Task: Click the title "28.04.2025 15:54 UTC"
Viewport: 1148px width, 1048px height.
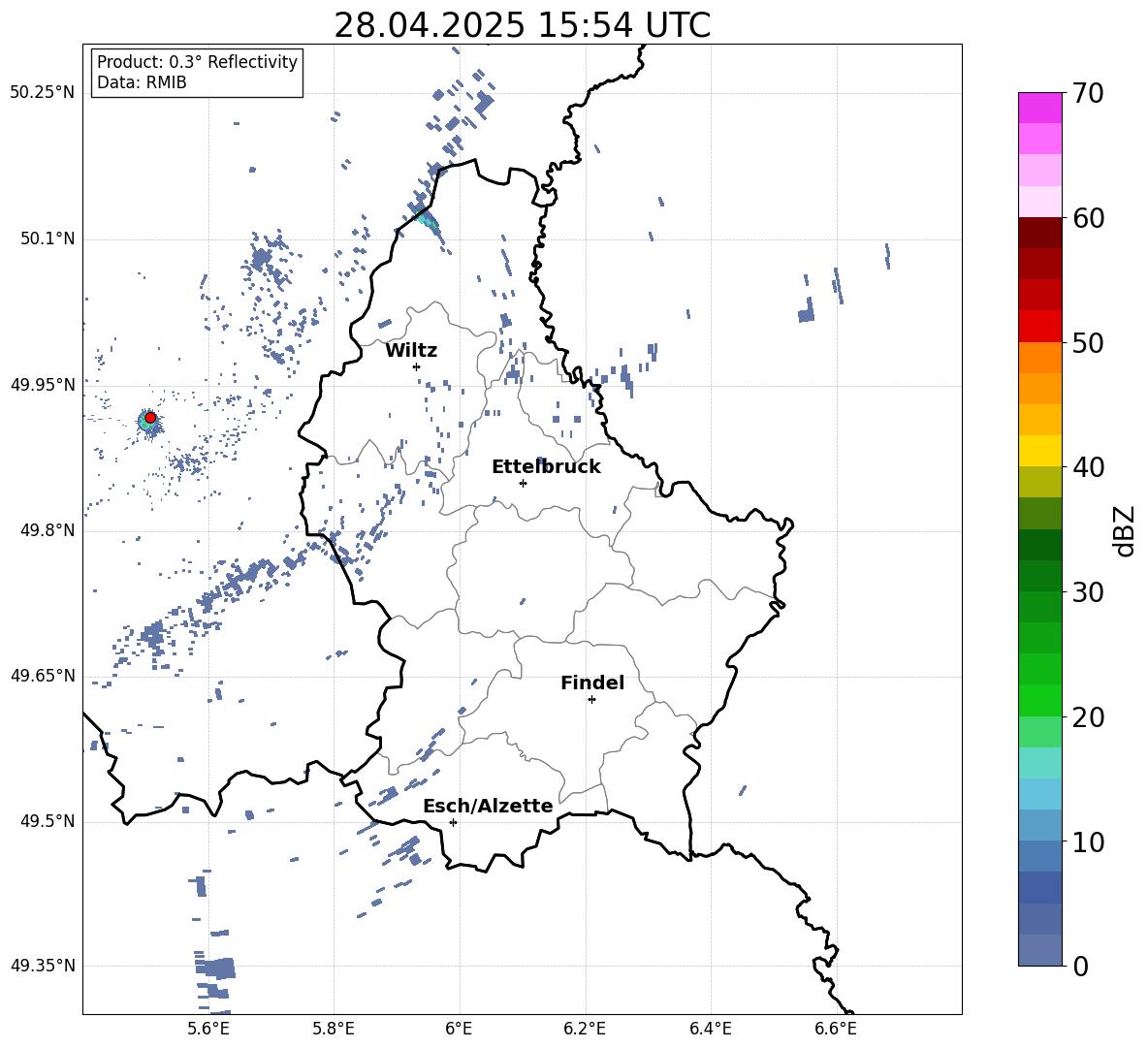Action: pyautogui.click(x=522, y=25)
